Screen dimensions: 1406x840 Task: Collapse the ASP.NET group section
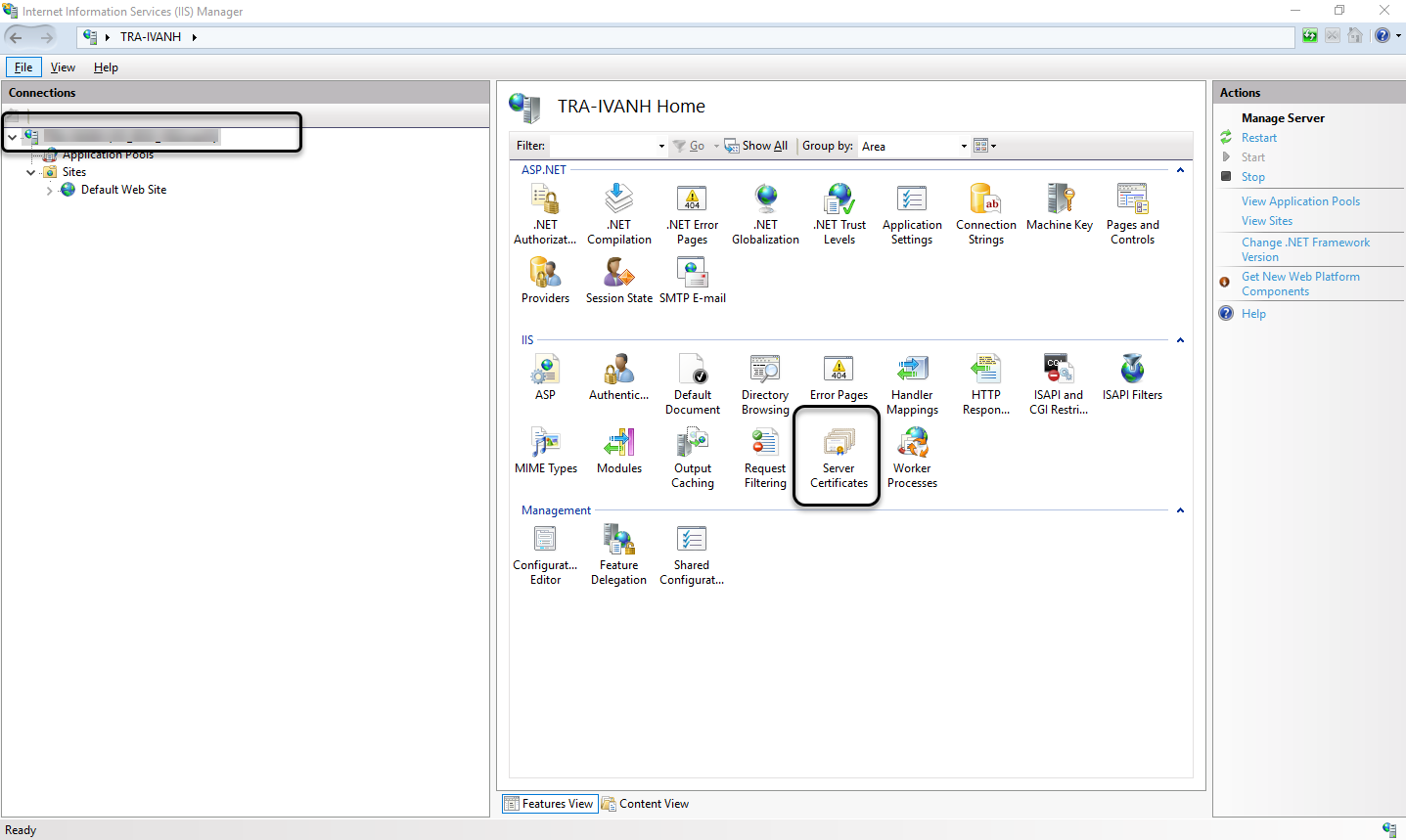pos(1180,170)
